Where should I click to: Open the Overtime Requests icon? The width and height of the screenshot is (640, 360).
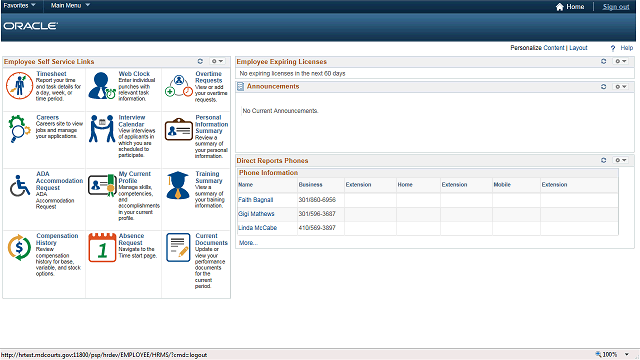click(179, 86)
